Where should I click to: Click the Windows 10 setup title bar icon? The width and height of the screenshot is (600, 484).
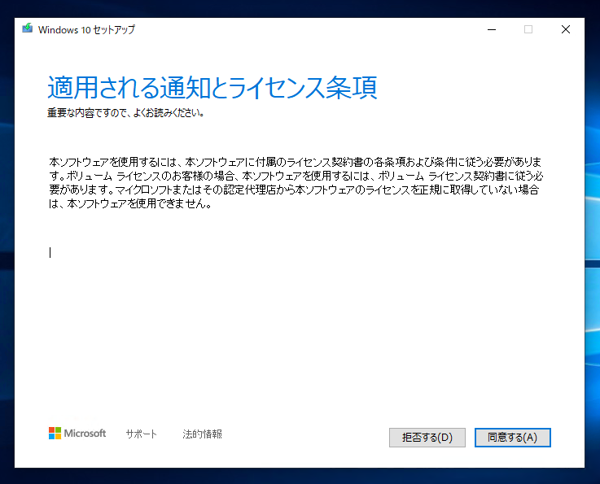click(x=27, y=28)
